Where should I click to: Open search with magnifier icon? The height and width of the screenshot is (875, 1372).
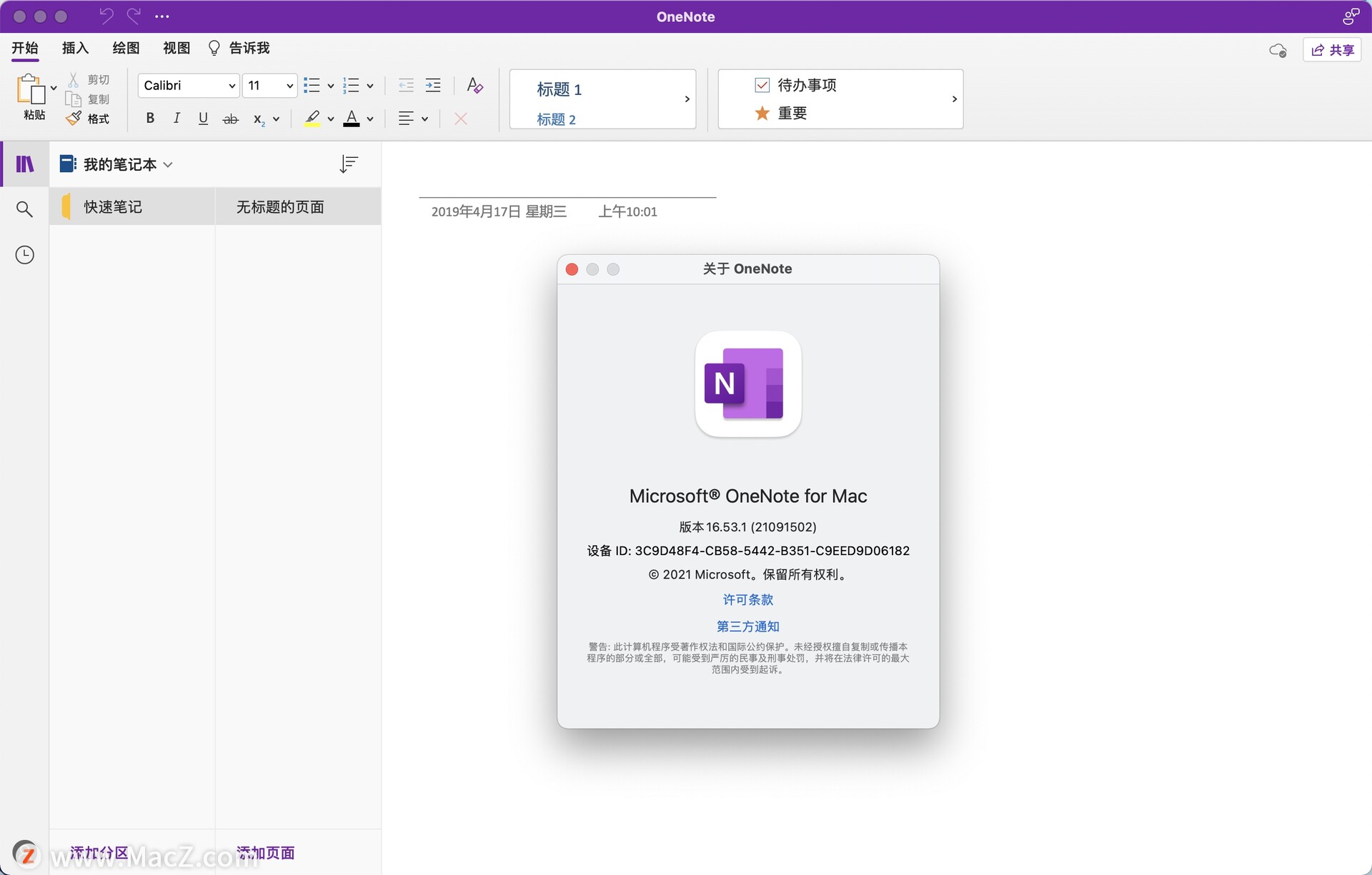(24, 209)
